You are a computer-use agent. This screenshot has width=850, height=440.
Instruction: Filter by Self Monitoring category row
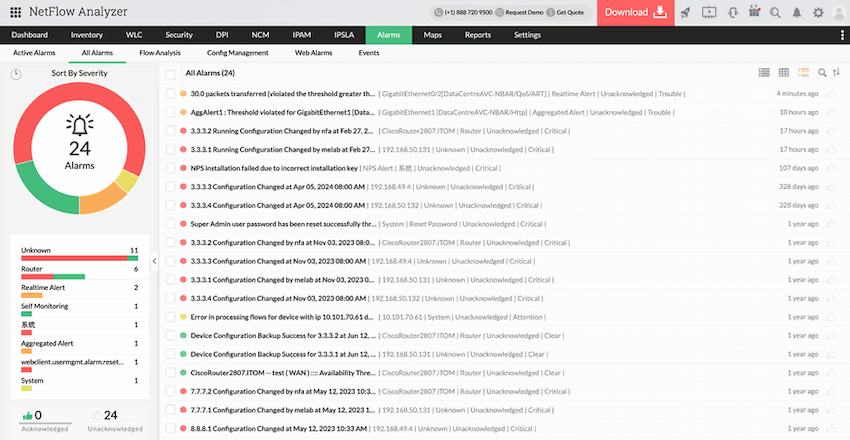[79, 309]
